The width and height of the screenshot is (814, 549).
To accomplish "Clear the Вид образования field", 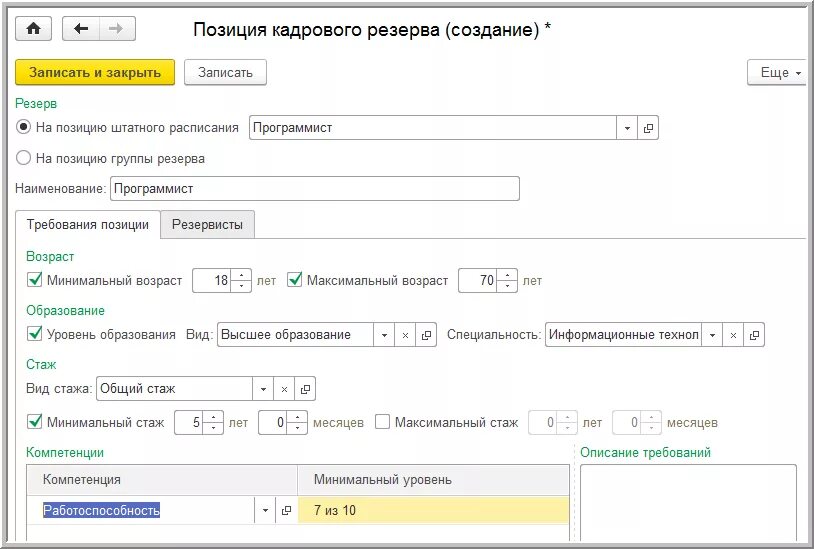I will pos(405,335).
